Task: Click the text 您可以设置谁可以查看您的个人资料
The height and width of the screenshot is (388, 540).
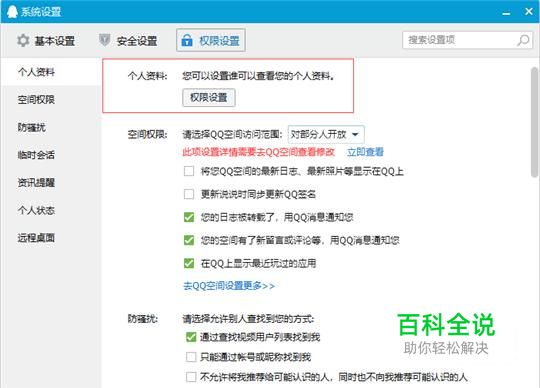Action: tap(258, 76)
